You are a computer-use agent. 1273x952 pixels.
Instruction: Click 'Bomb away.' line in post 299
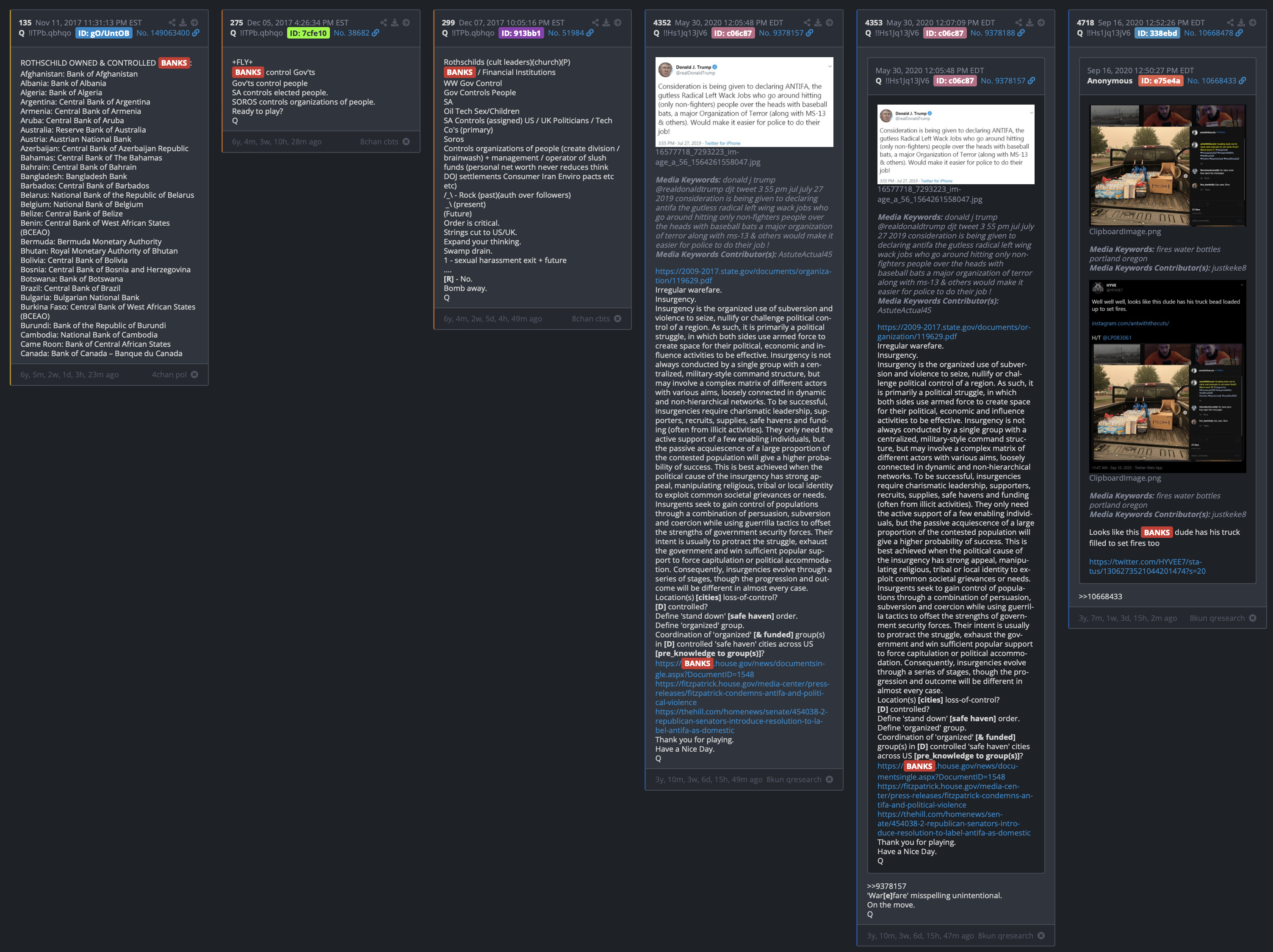pyautogui.click(x=465, y=288)
